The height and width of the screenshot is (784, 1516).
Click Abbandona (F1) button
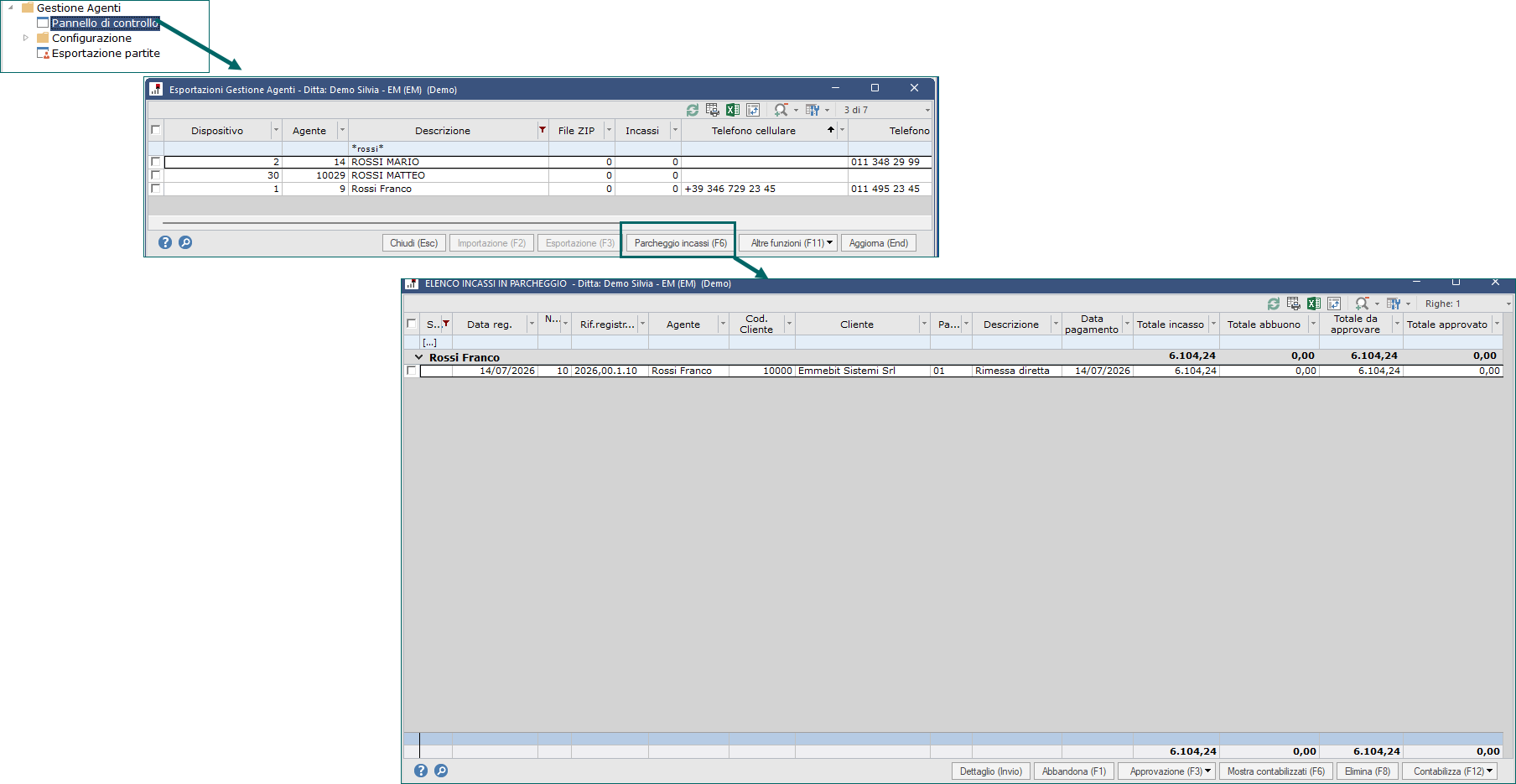pyautogui.click(x=1074, y=771)
